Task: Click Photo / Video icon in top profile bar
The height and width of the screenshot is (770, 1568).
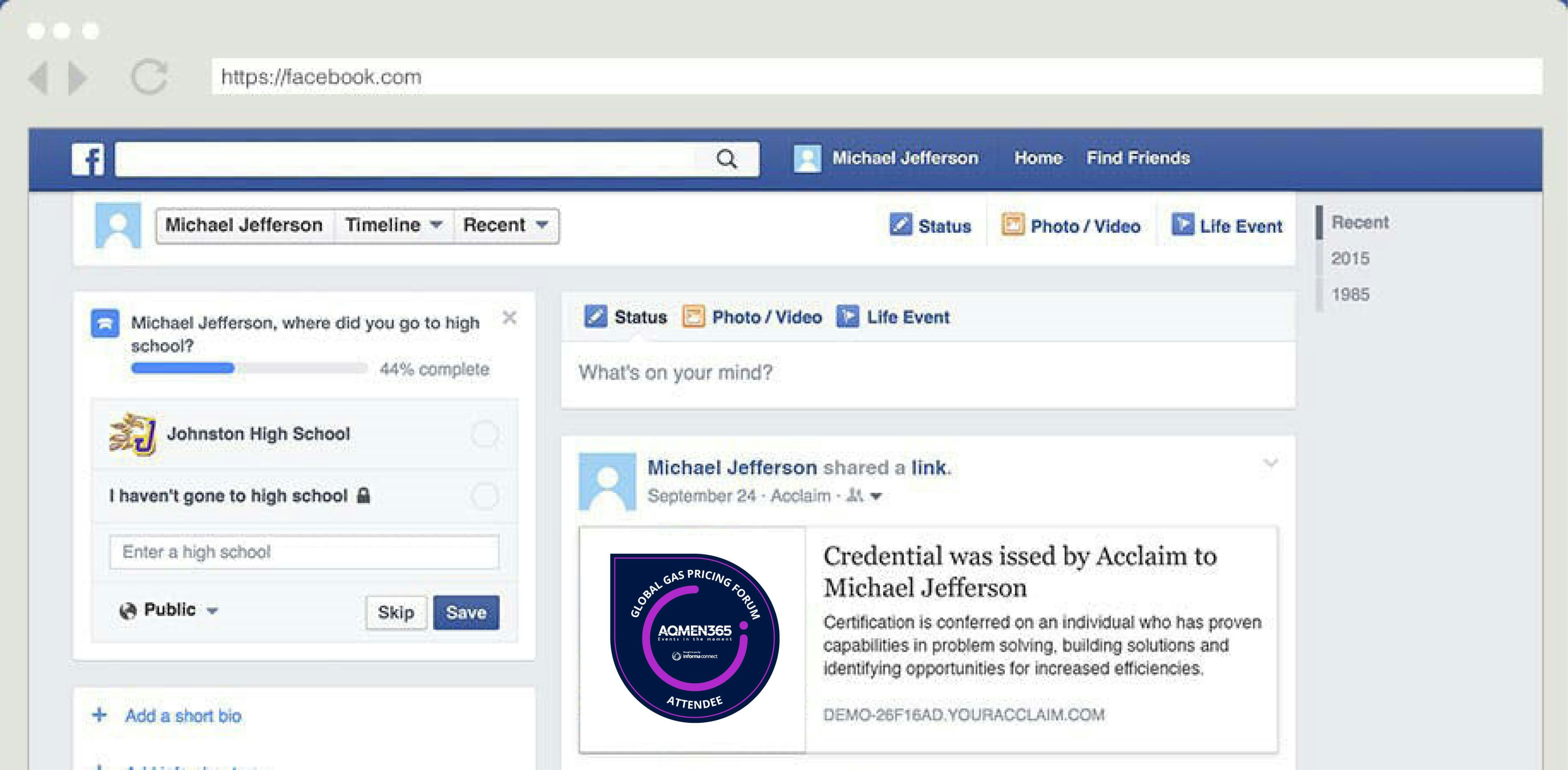Action: click(1013, 225)
